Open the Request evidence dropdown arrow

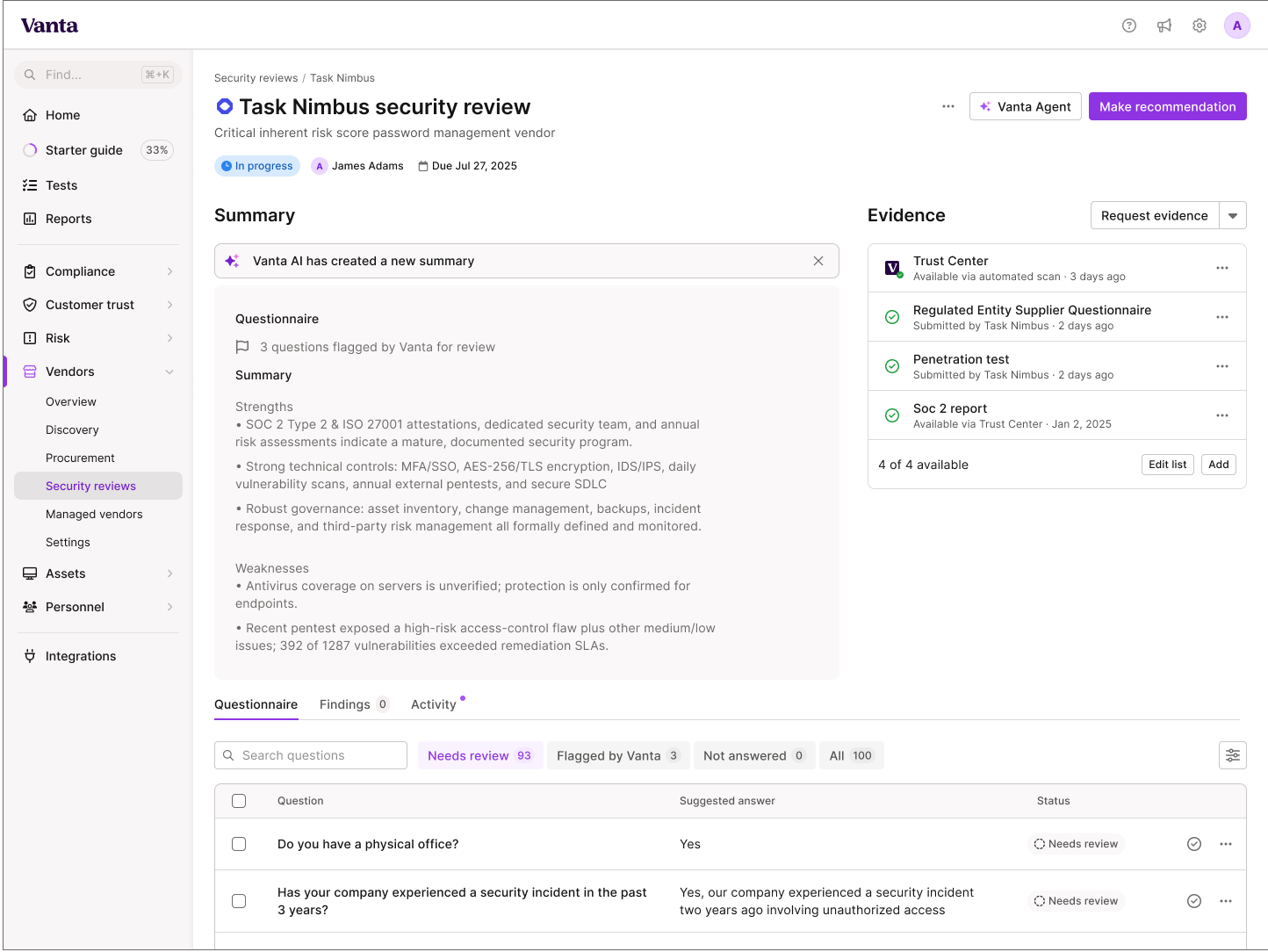(x=1233, y=215)
